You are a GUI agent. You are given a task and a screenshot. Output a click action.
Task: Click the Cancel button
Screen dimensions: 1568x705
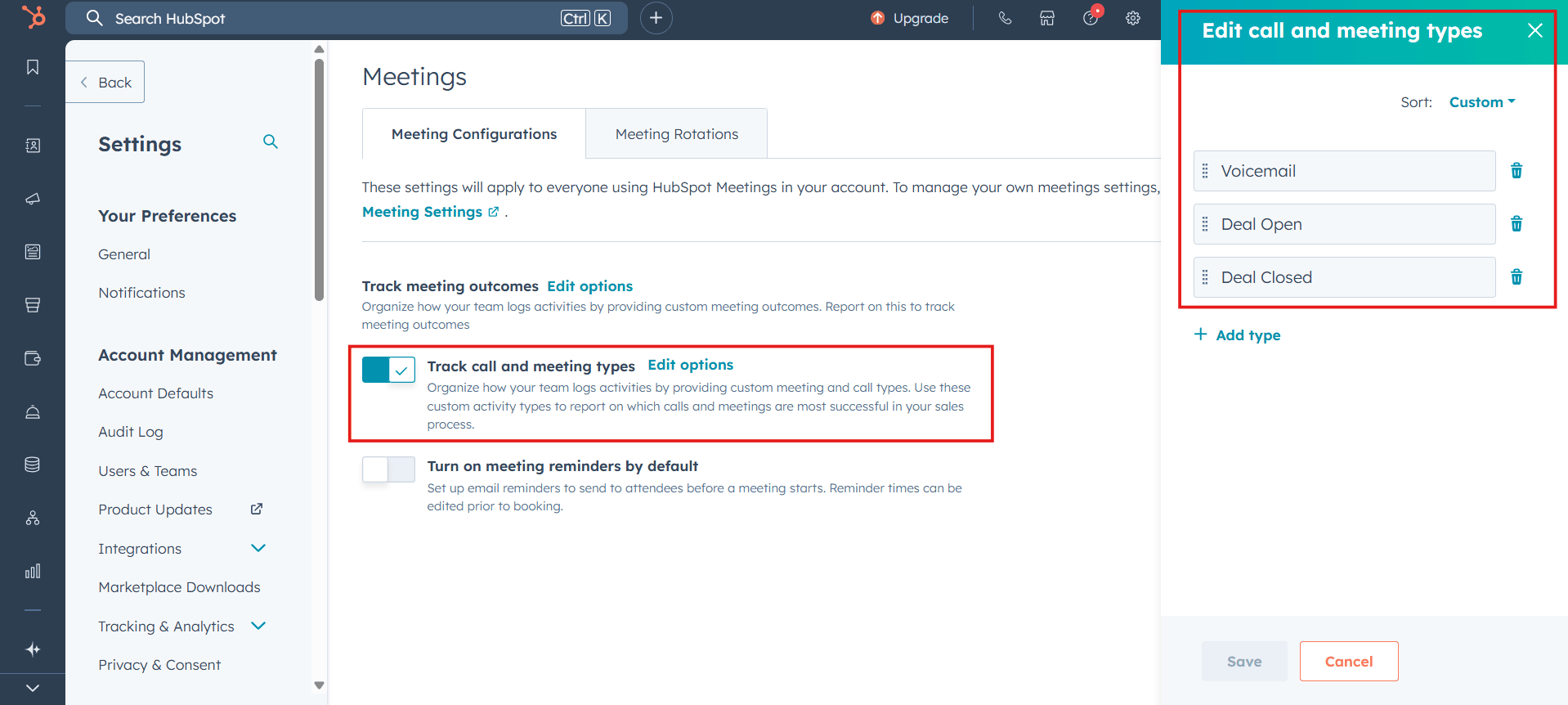pyautogui.click(x=1349, y=662)
